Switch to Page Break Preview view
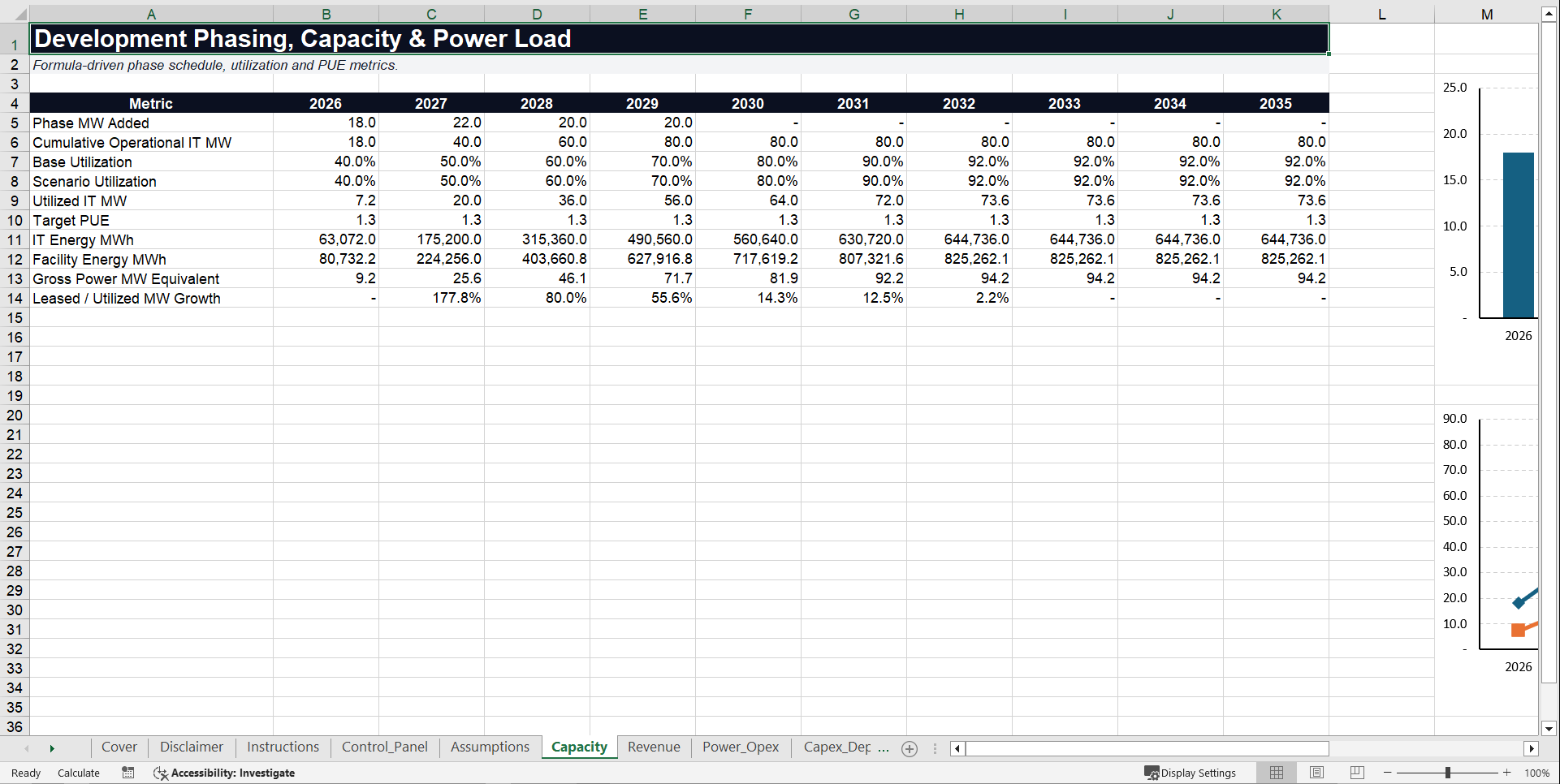The width and height of the screenshot is (1560, 784). (x=1357, y=773)
